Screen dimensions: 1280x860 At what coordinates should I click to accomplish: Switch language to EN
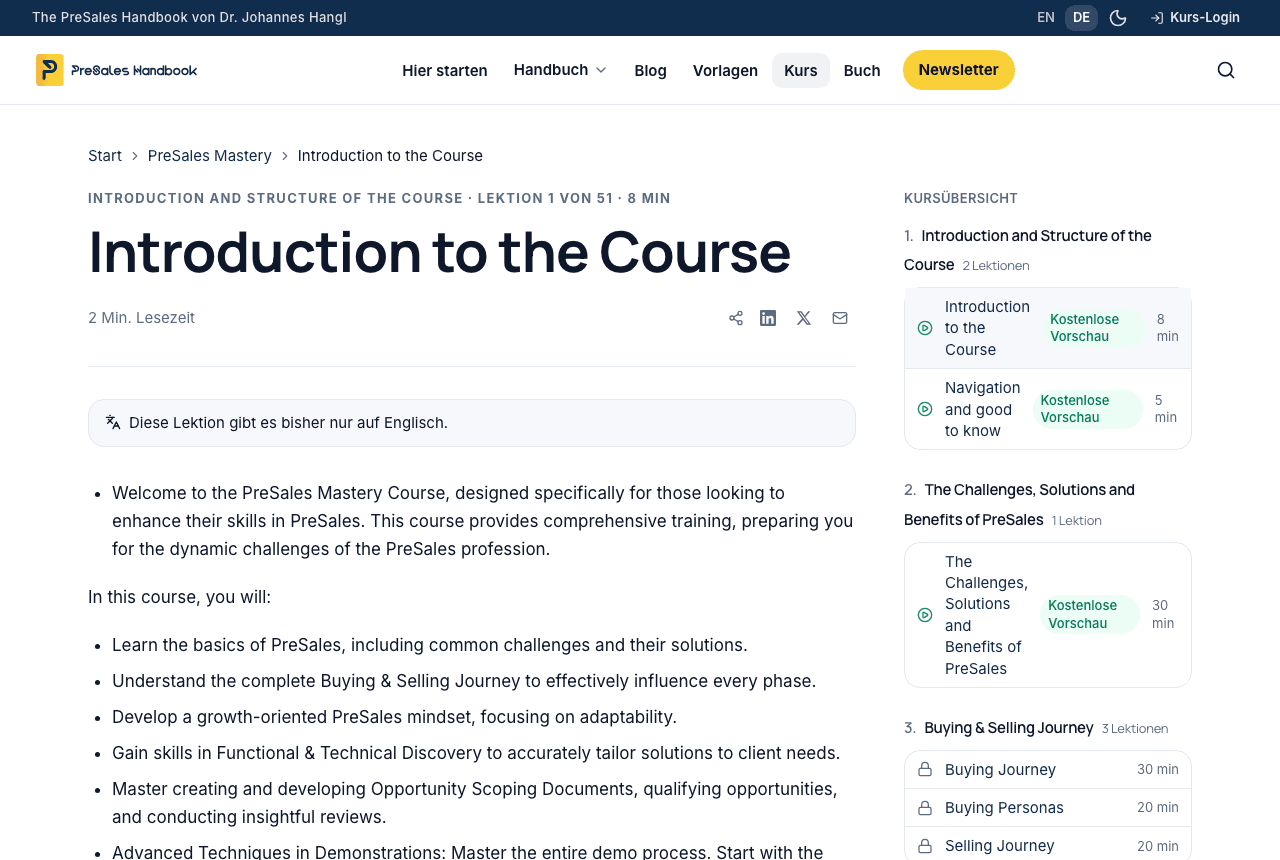click(x=1046, y=18)
